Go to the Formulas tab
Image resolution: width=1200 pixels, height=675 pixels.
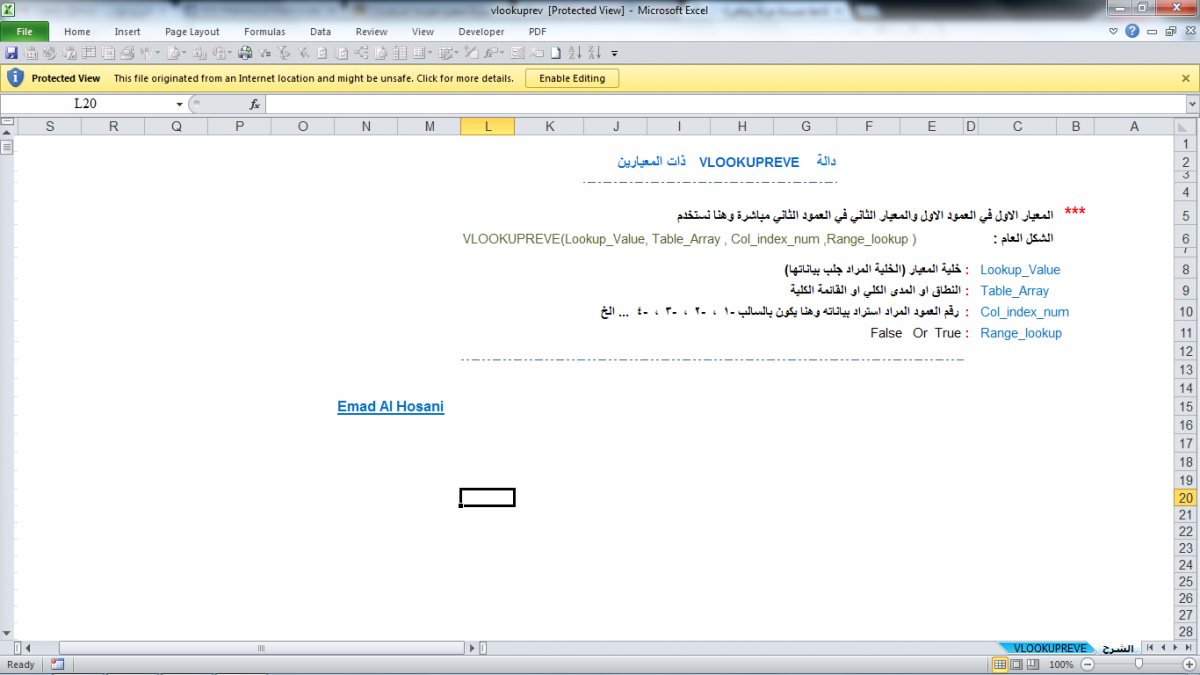click(x=265, y=32)
